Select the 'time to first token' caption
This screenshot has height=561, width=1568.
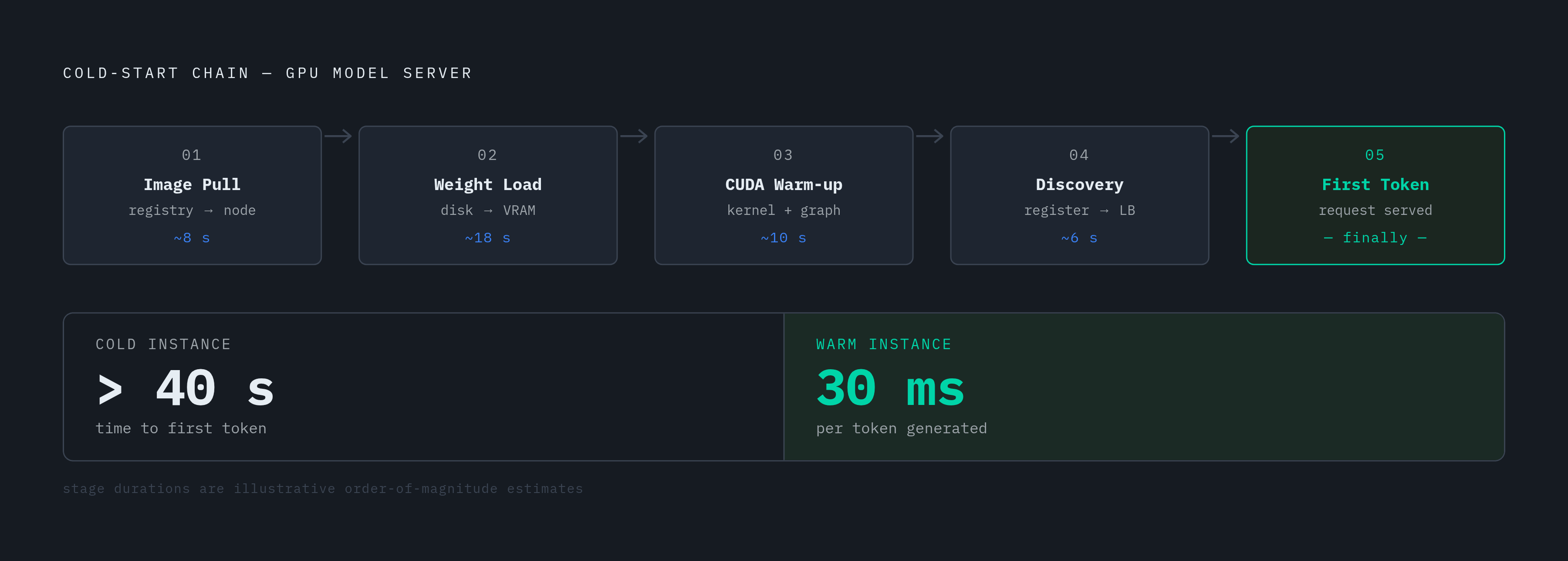click(181, 429)
